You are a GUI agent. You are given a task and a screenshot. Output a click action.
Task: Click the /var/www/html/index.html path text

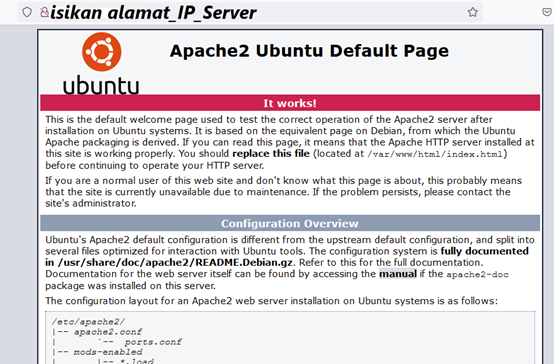point(435,154)
